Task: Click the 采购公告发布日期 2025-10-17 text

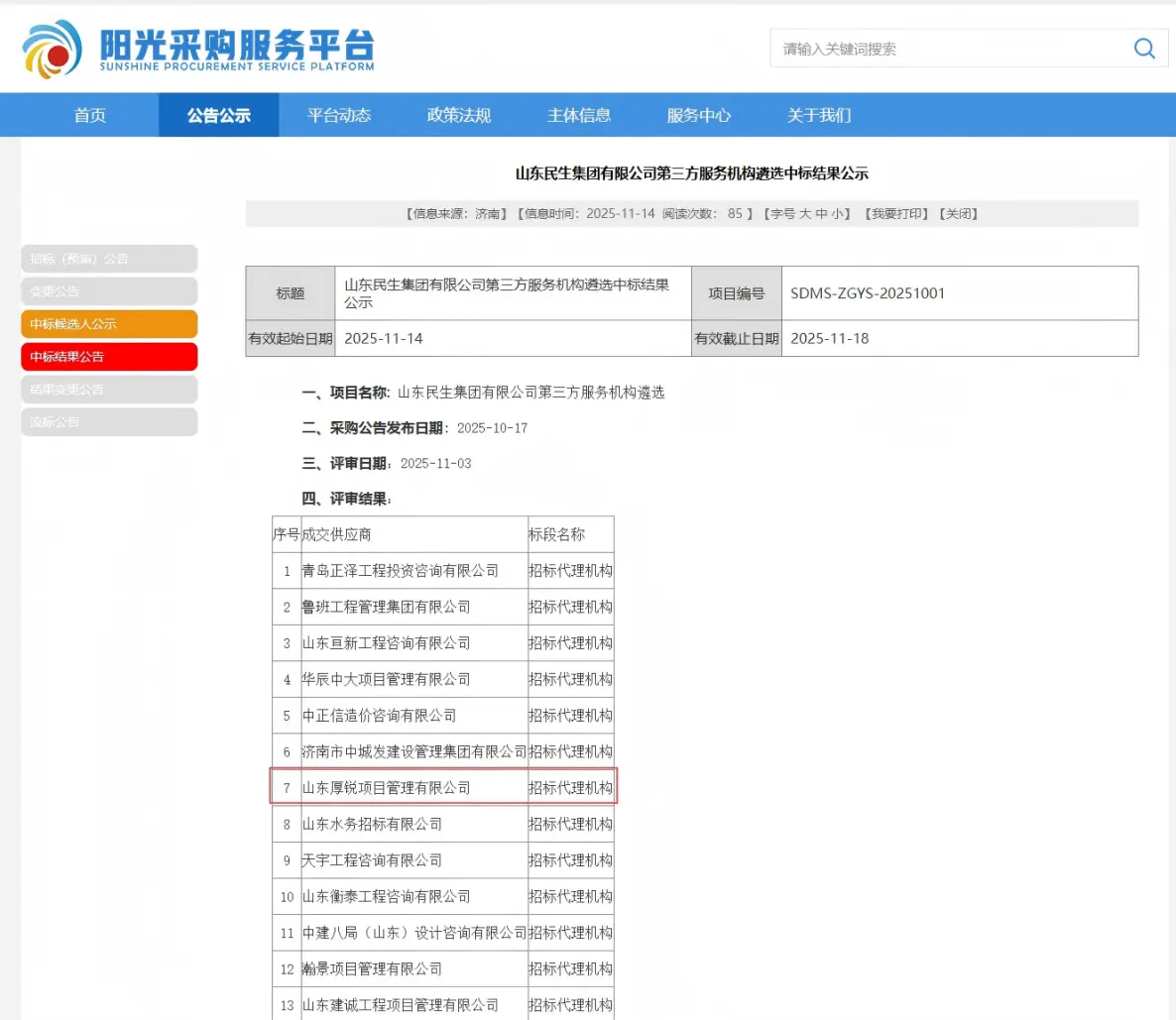Action: coord(414,428)
